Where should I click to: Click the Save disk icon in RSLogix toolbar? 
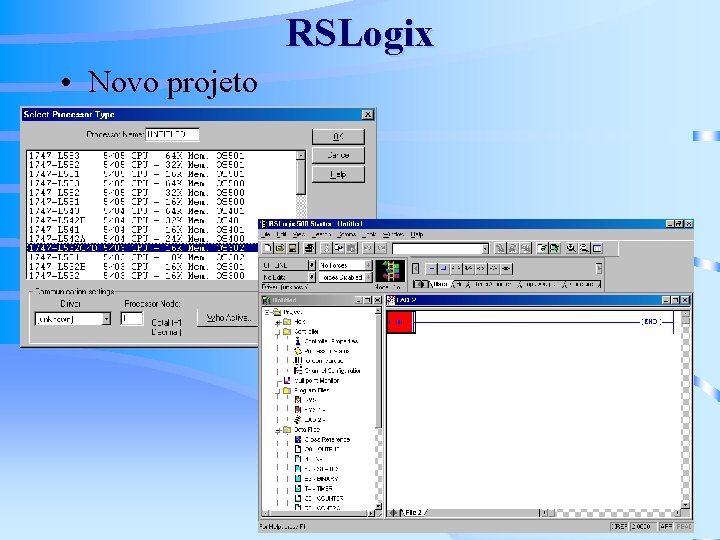[292, 248]
